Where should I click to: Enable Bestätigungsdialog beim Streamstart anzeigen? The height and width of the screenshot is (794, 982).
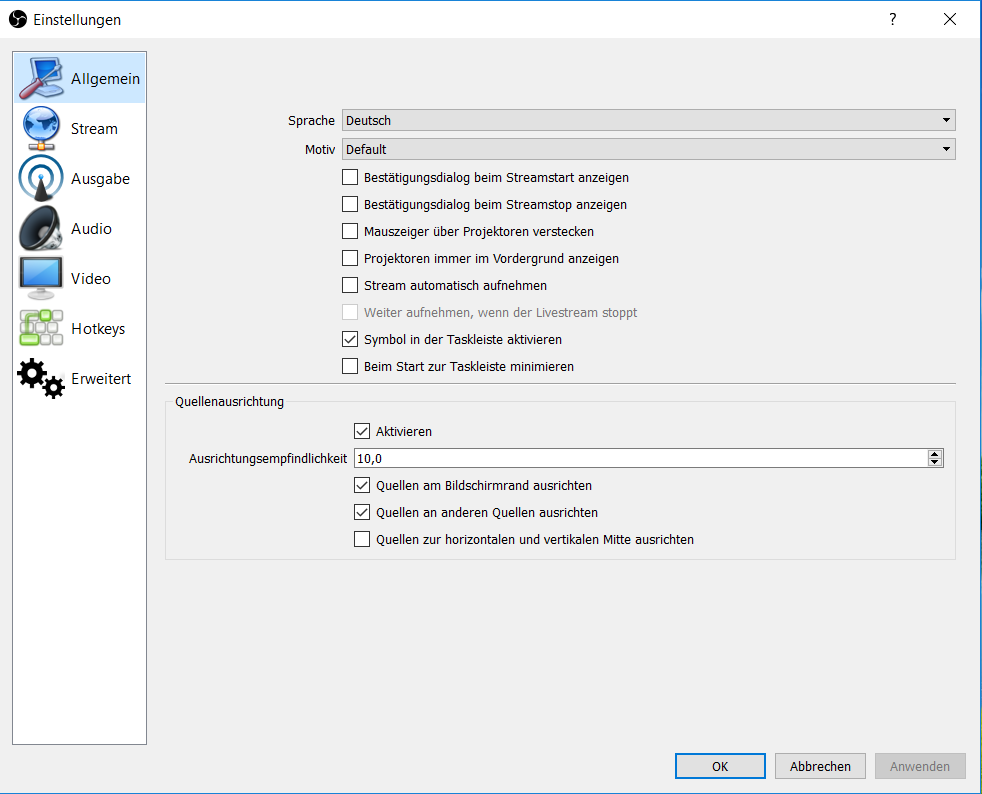[350, 177]
